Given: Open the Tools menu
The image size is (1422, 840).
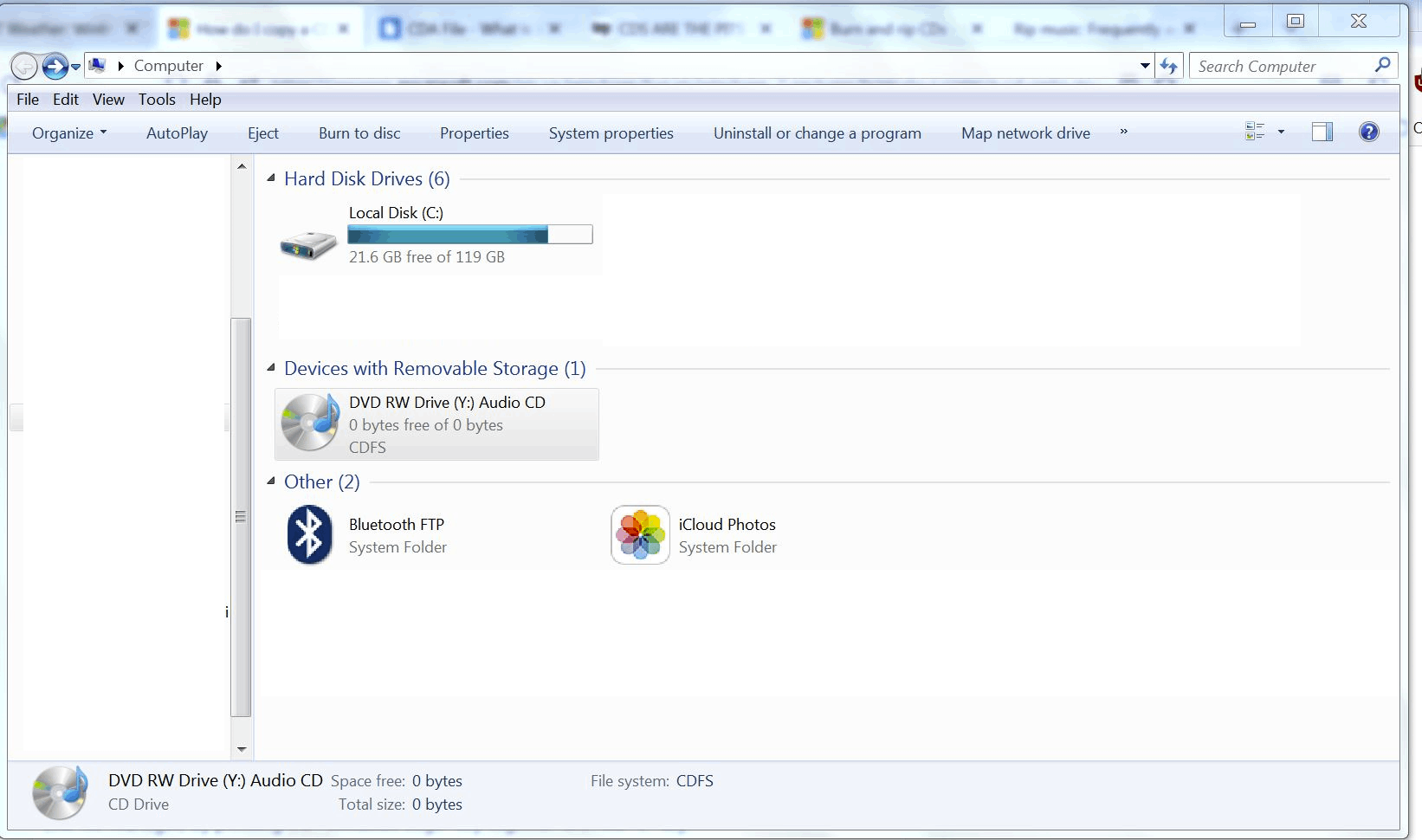Looking at the screenshot, I should tap(157, 100).
